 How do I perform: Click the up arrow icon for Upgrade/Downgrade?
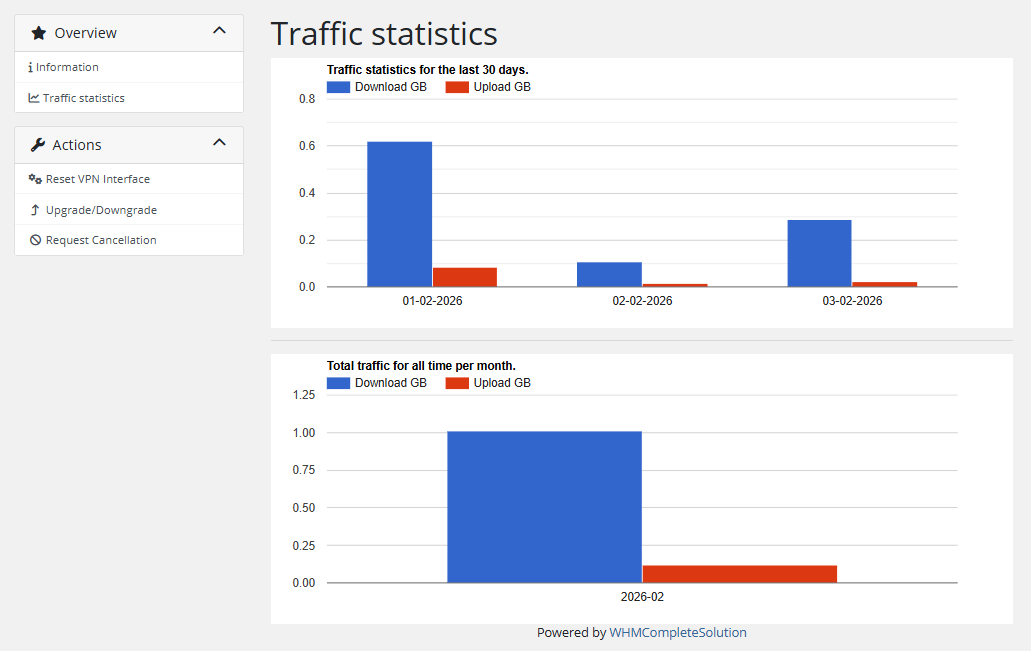(x=35, y=210)
